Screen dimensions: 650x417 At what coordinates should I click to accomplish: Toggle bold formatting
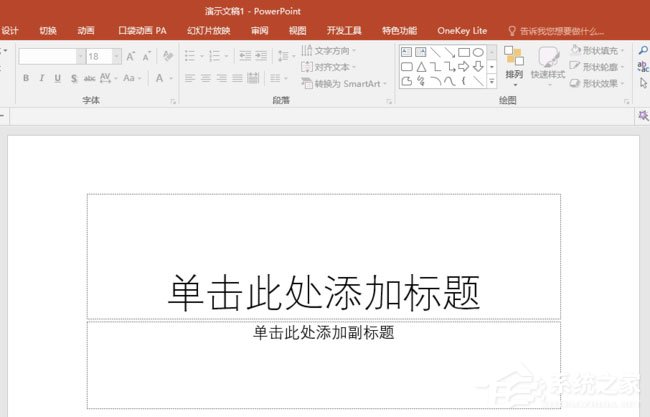25,78
